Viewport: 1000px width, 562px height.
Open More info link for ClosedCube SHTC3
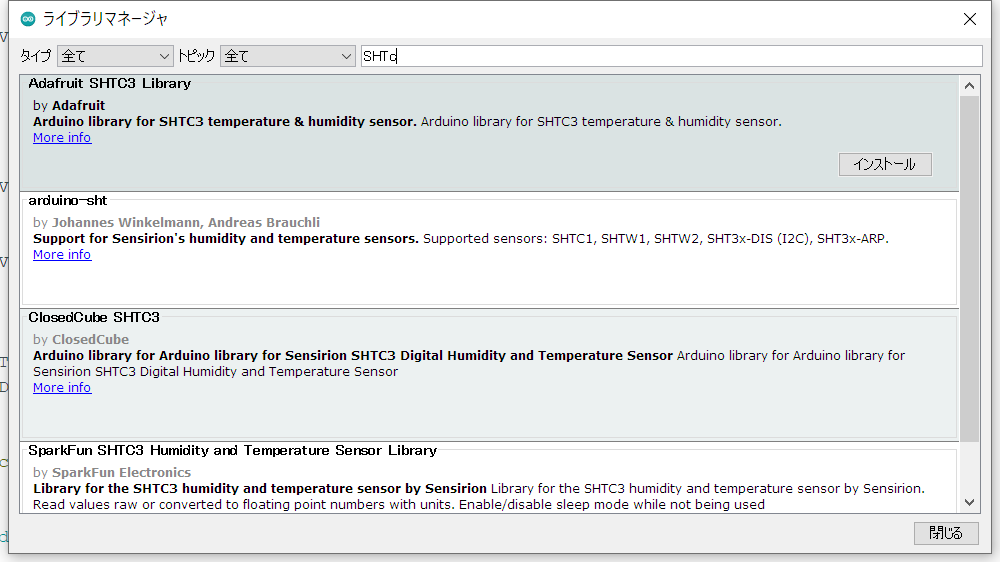tap(62, 388)
